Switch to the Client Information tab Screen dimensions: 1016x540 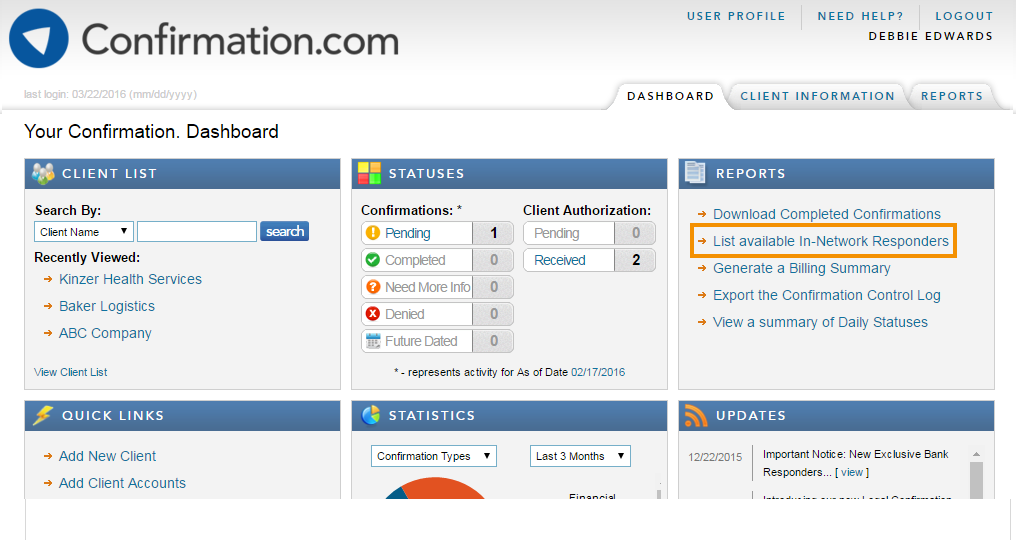(x=817, y=96)
